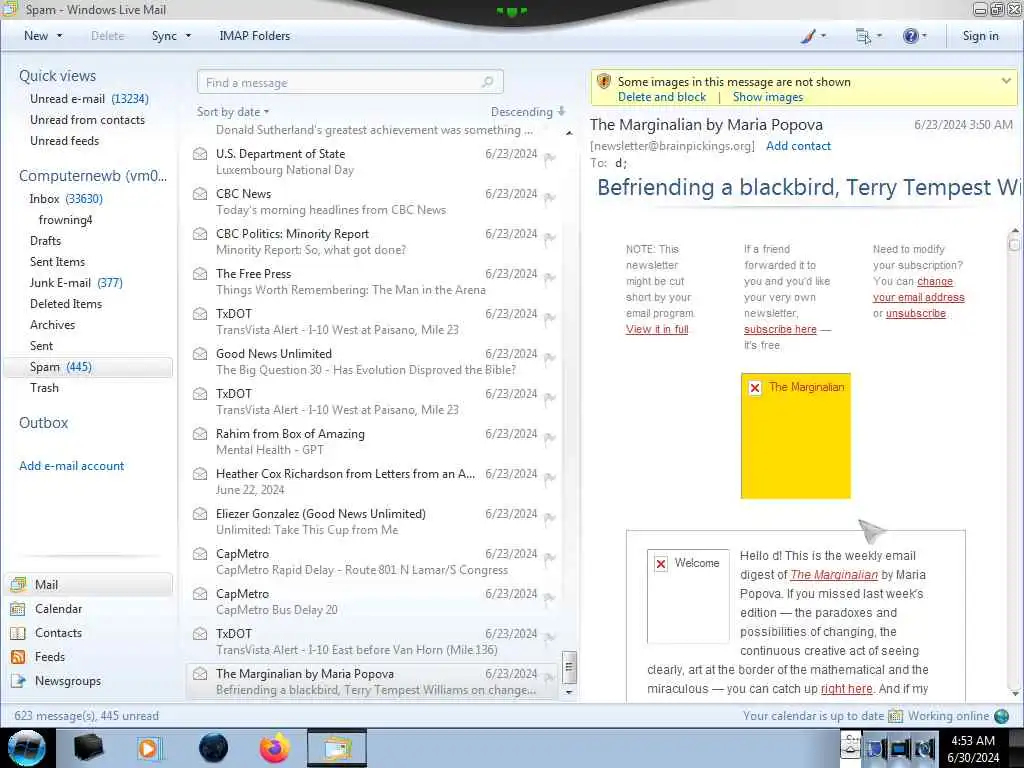
Task: Launch Firefox from the taskbar
Action: [275, 748]
